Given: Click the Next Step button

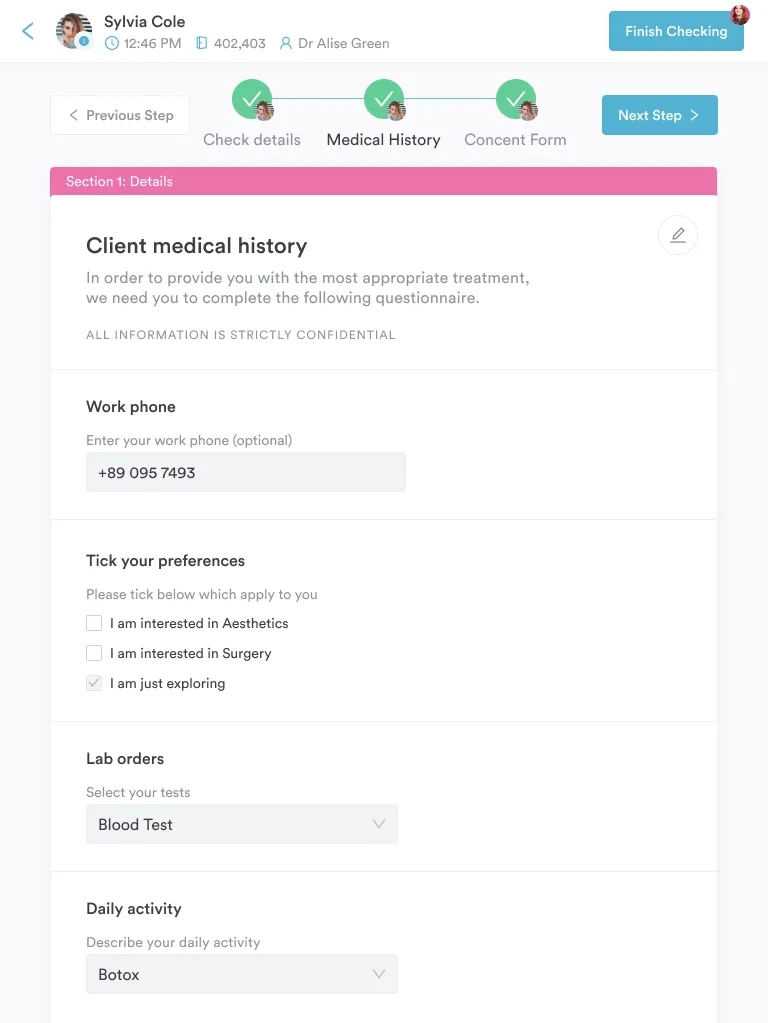Looking at the screenshot, I should (659, 115).
